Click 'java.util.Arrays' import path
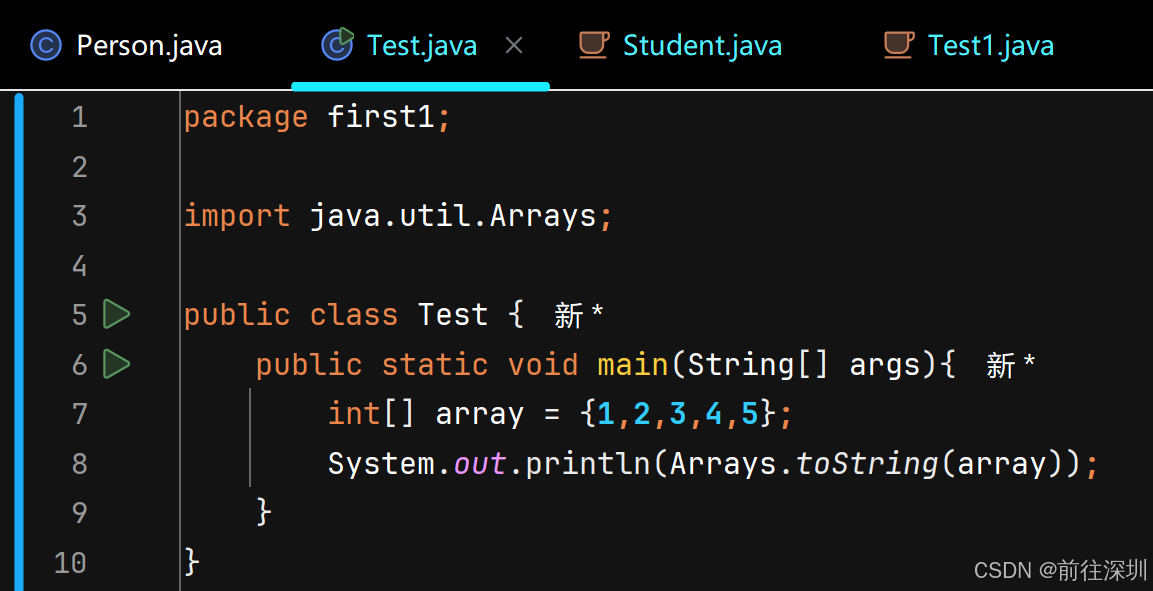 (453, 216)
